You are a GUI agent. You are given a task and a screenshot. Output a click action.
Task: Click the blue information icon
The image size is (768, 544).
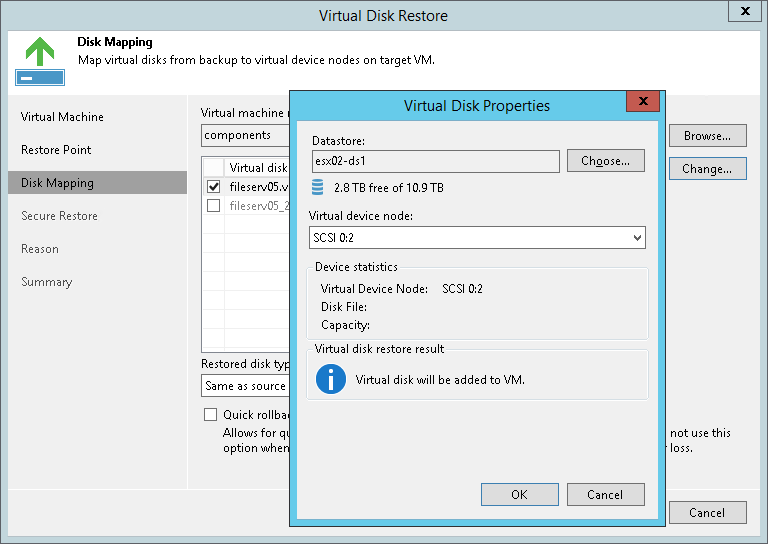point(331,380)
